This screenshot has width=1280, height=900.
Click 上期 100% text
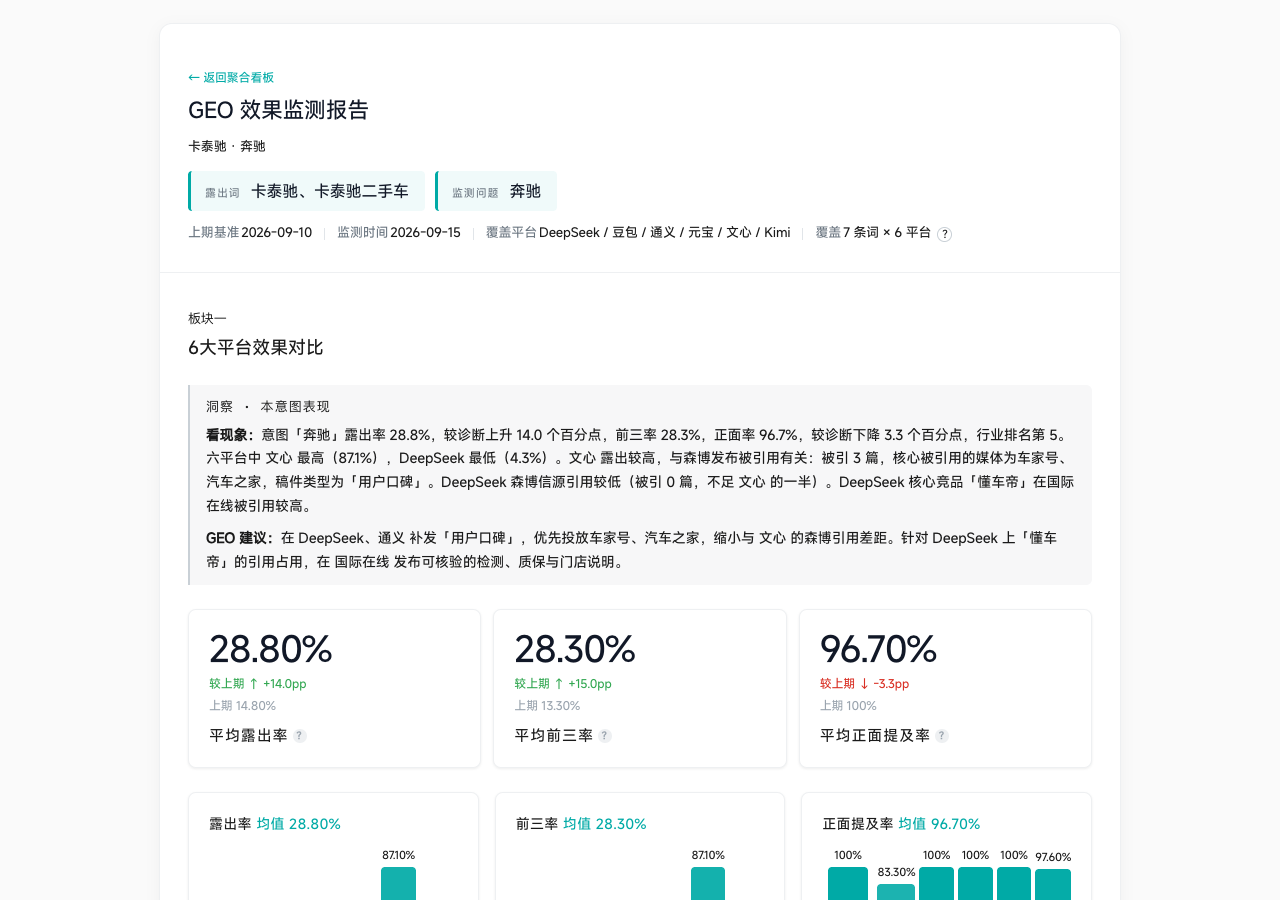[x=849, y=706]
